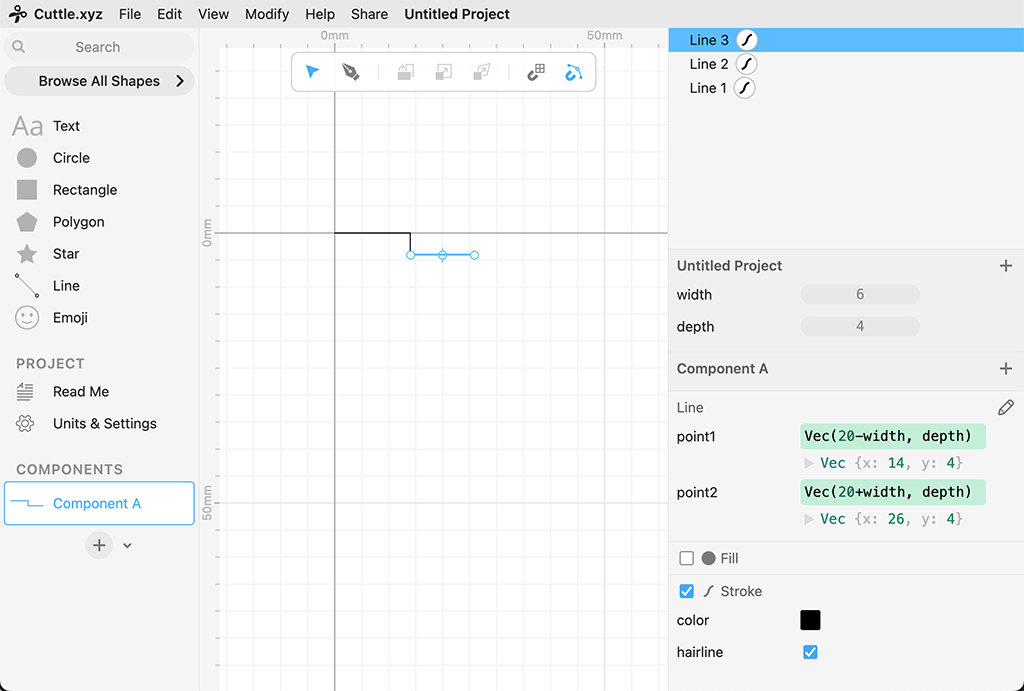Image resolution: width=1024 pixels, height=691 pixels.
Task: Open the stroke color swatch
Action: pyautogui.click(x=810, y=620)
